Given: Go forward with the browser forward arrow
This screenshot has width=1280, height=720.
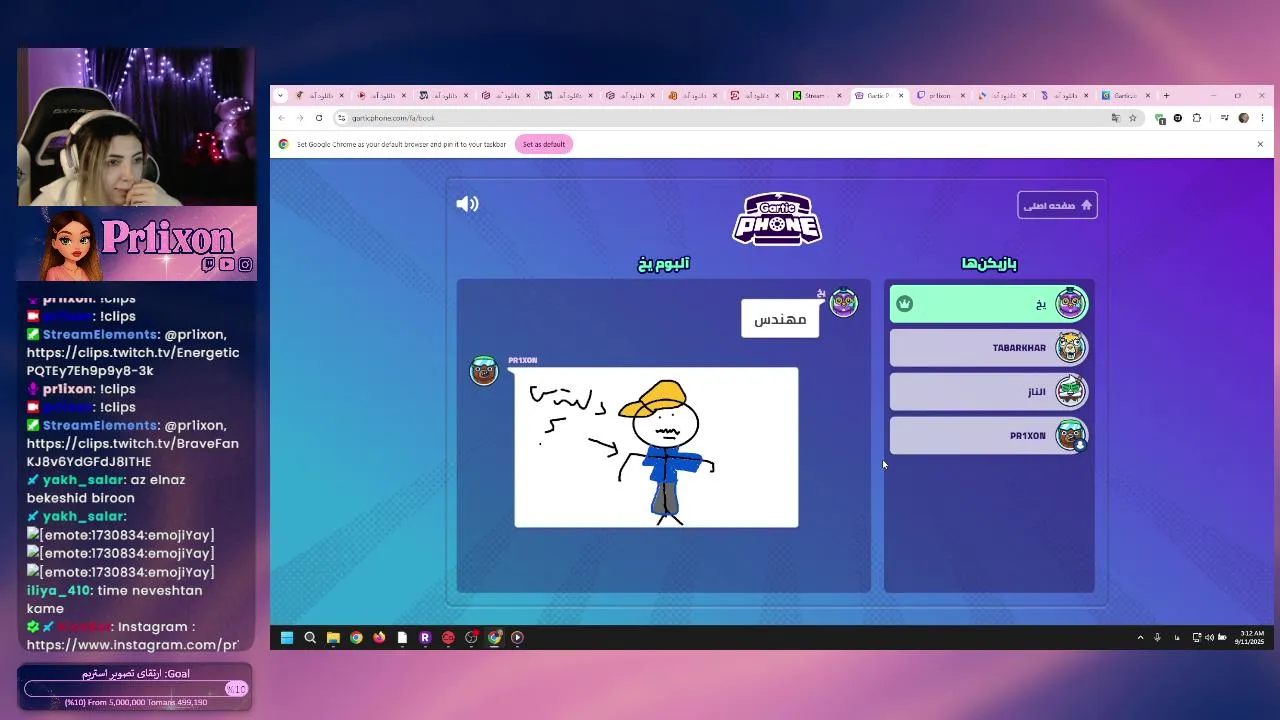Looking at the screenshot, I should point(300,118).
